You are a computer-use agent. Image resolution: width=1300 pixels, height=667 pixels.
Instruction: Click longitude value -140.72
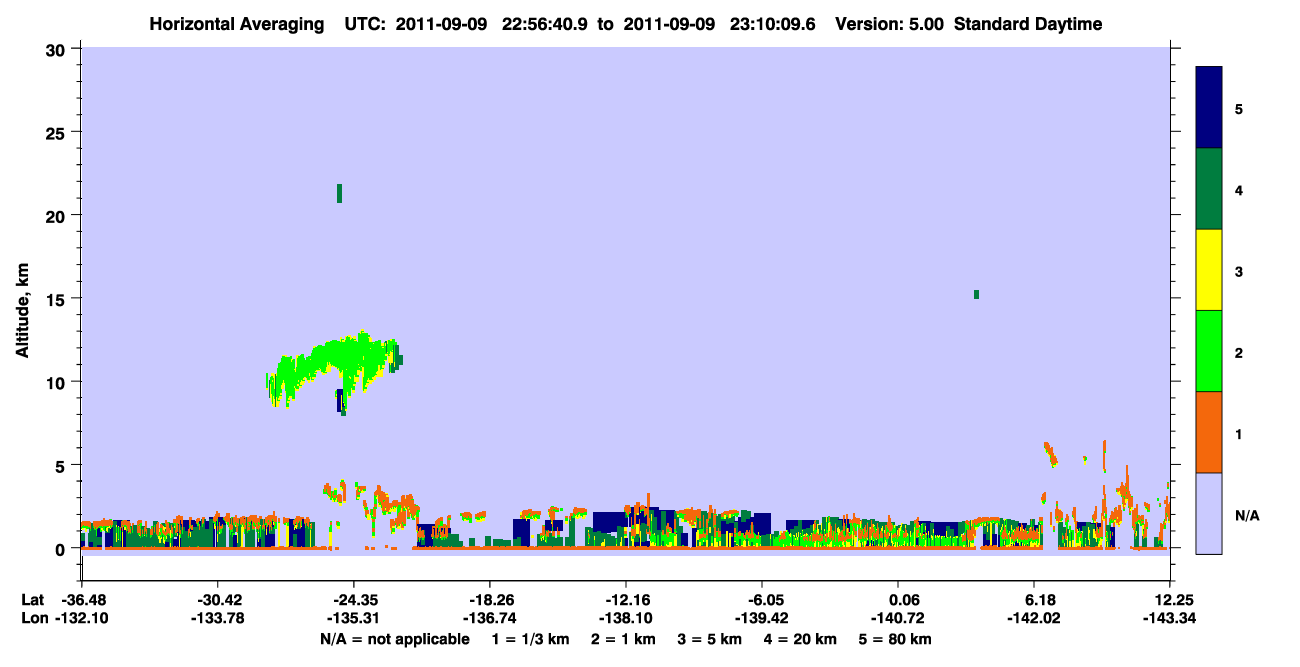[x=898, y=619]
